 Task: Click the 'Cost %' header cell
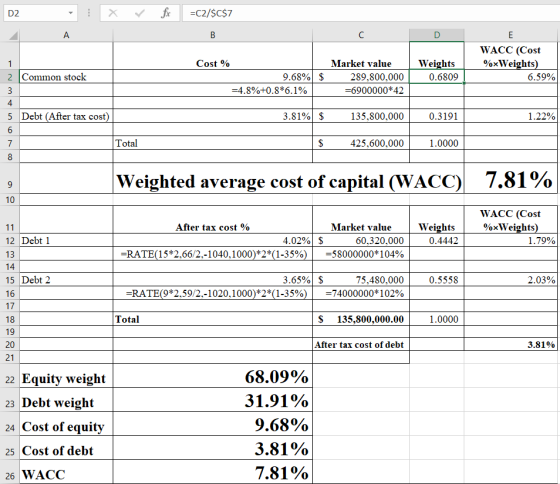pos(212,56)
